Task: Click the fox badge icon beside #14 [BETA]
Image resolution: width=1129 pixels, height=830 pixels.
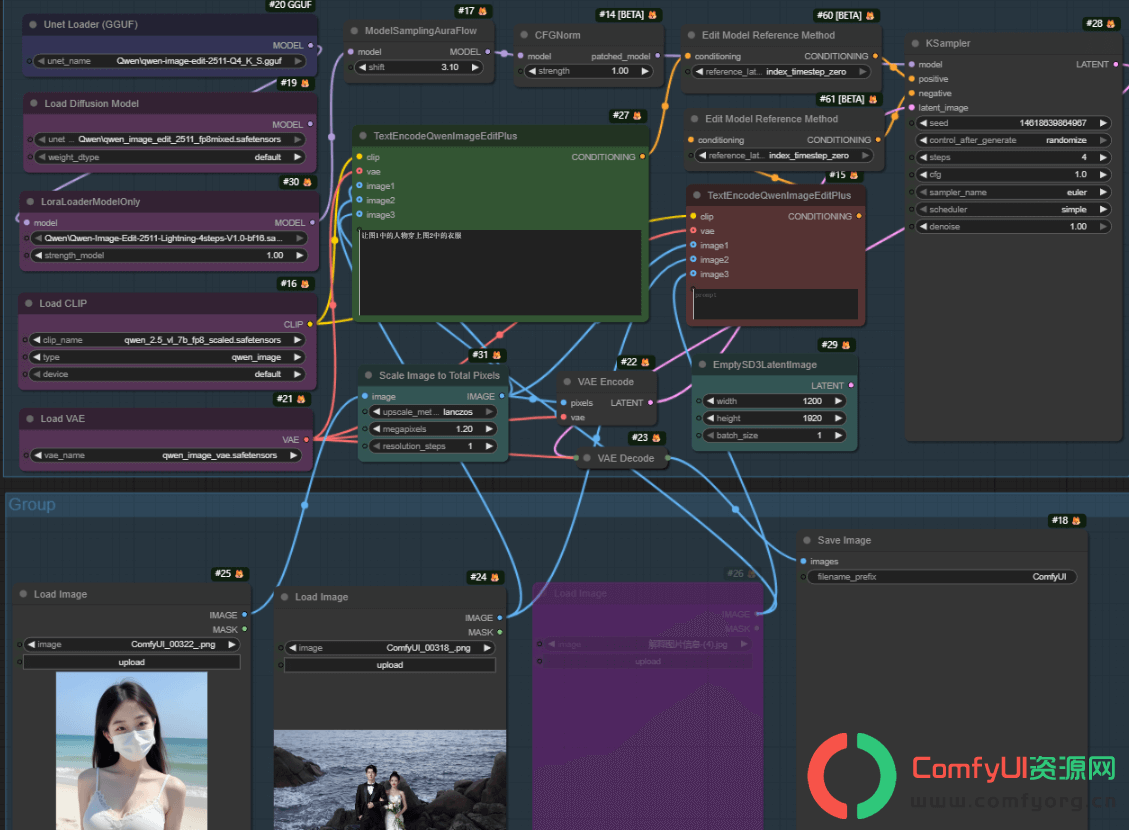Action: coord(652,15)
